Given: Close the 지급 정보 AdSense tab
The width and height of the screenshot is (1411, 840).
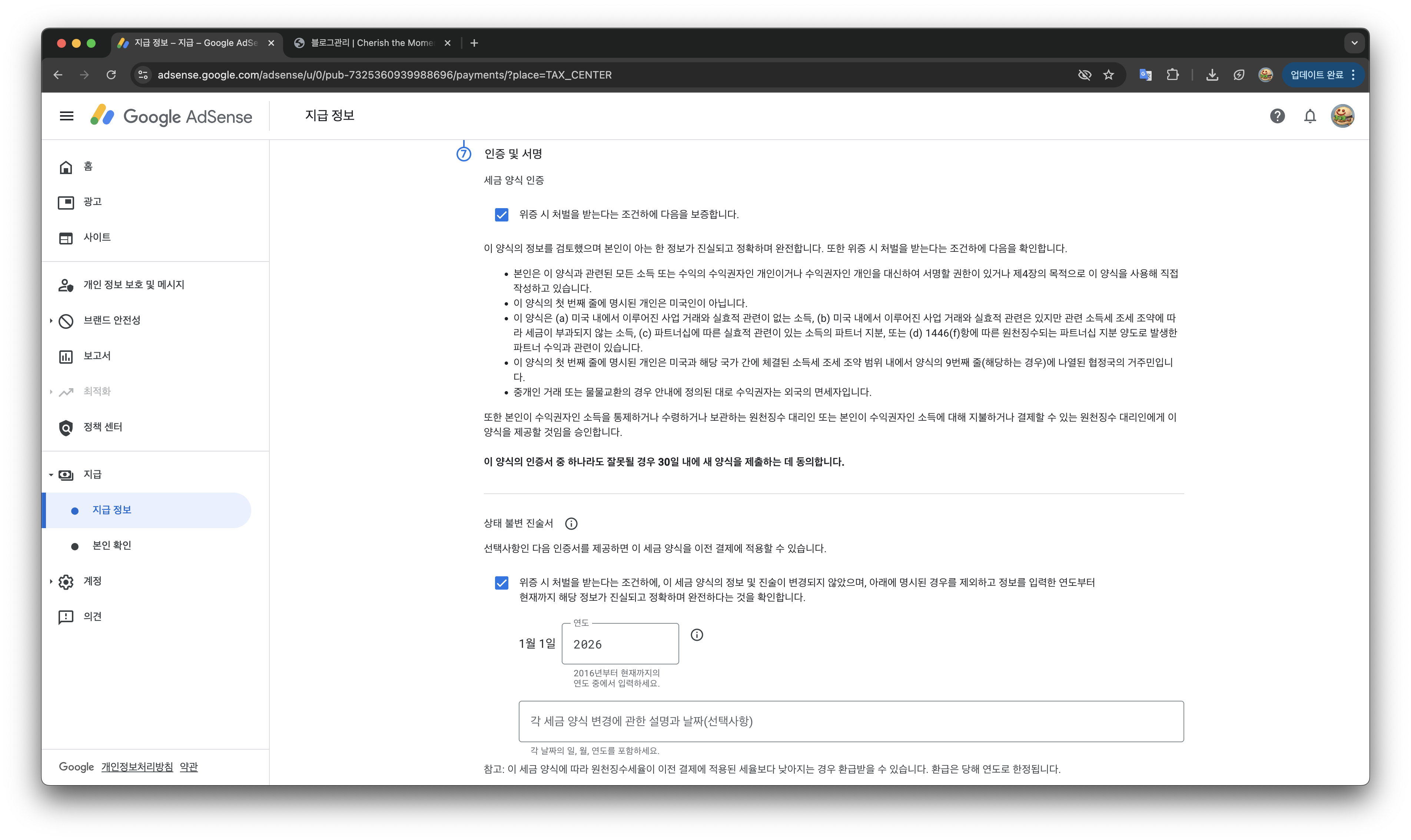Looking at the screenshot, I should click(x=271, y=43).
